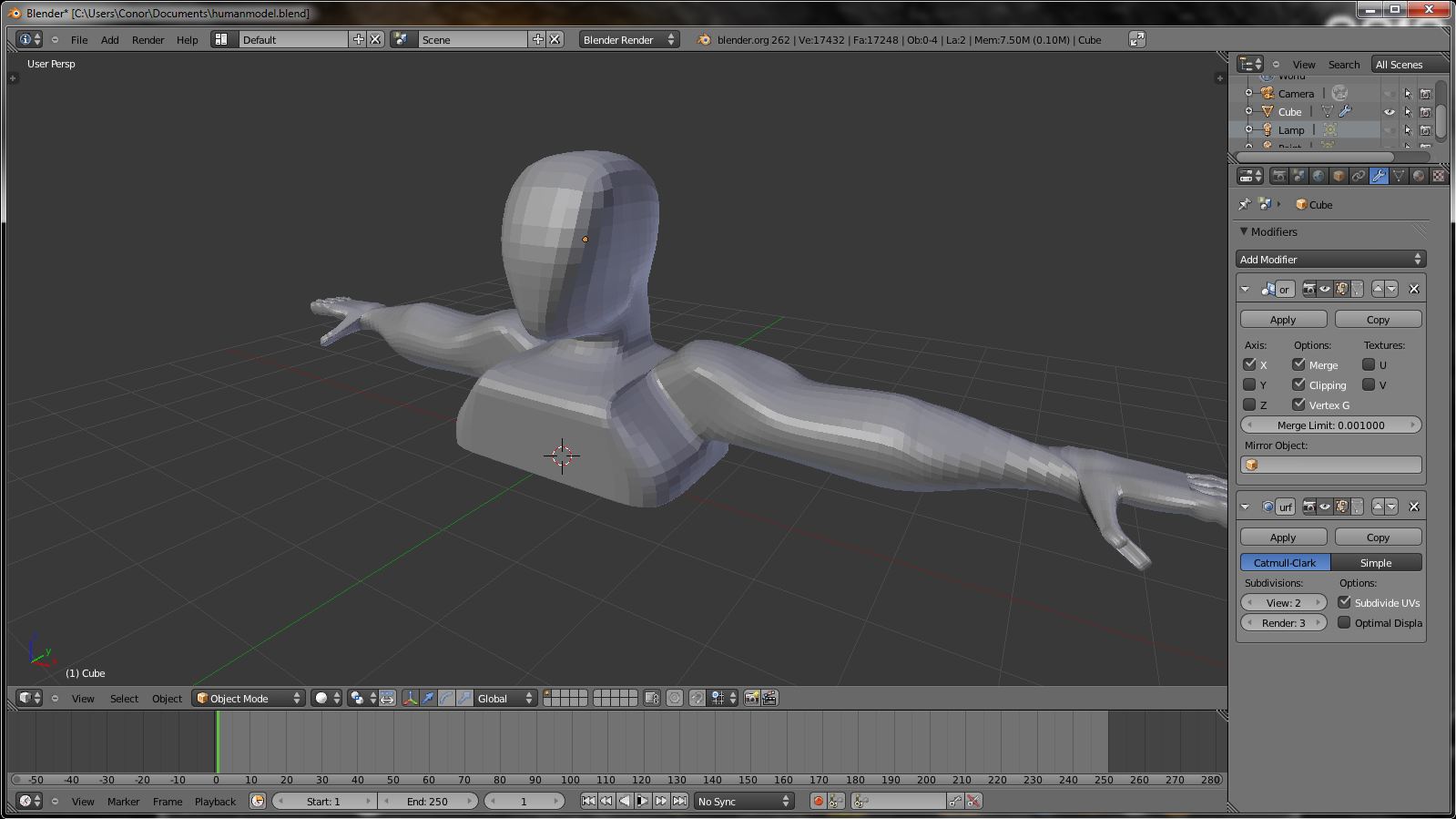Open the Add menu
Viewport: 1456px width, 819px height.
point(109,39)
